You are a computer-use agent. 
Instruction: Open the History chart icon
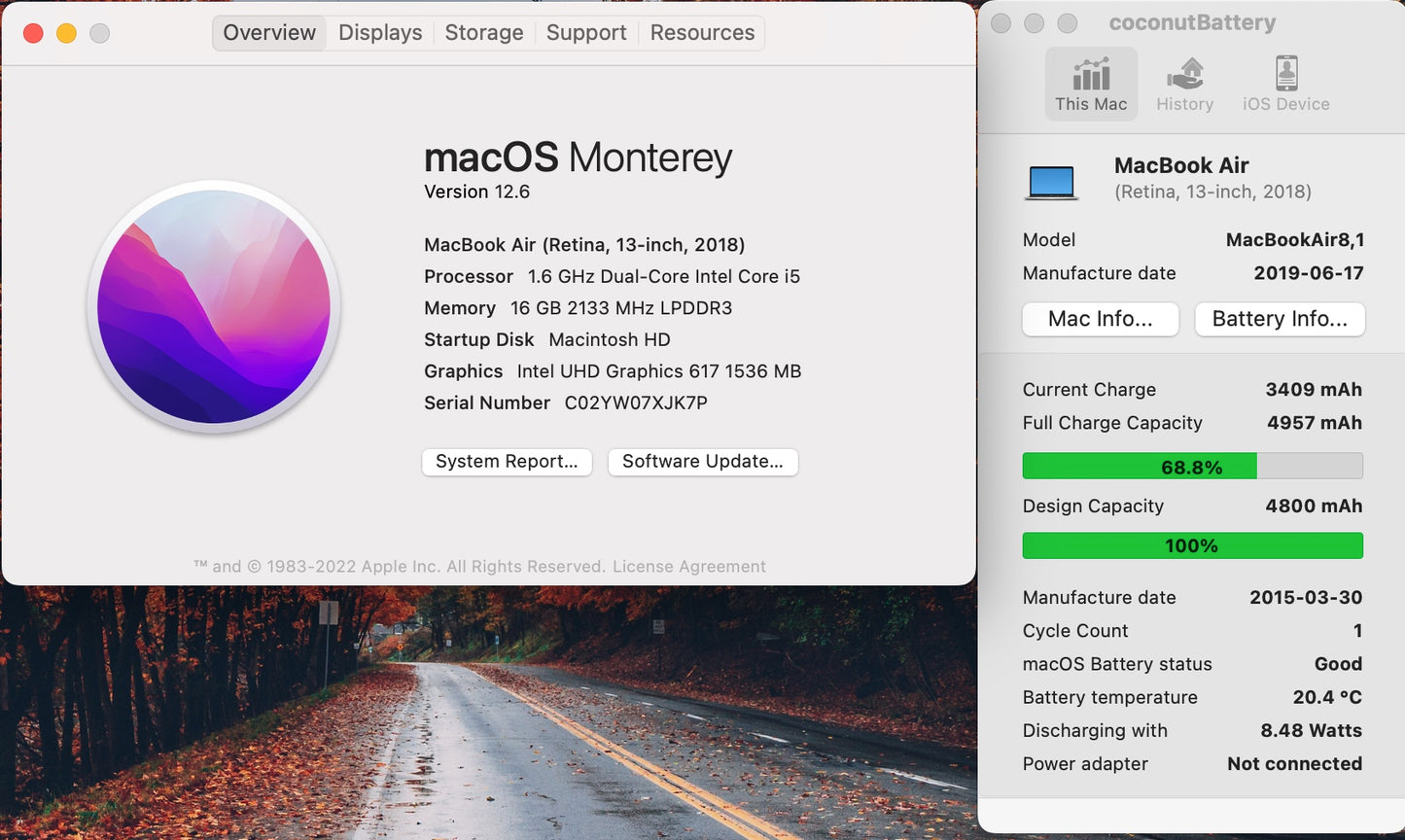[1184, 85]
